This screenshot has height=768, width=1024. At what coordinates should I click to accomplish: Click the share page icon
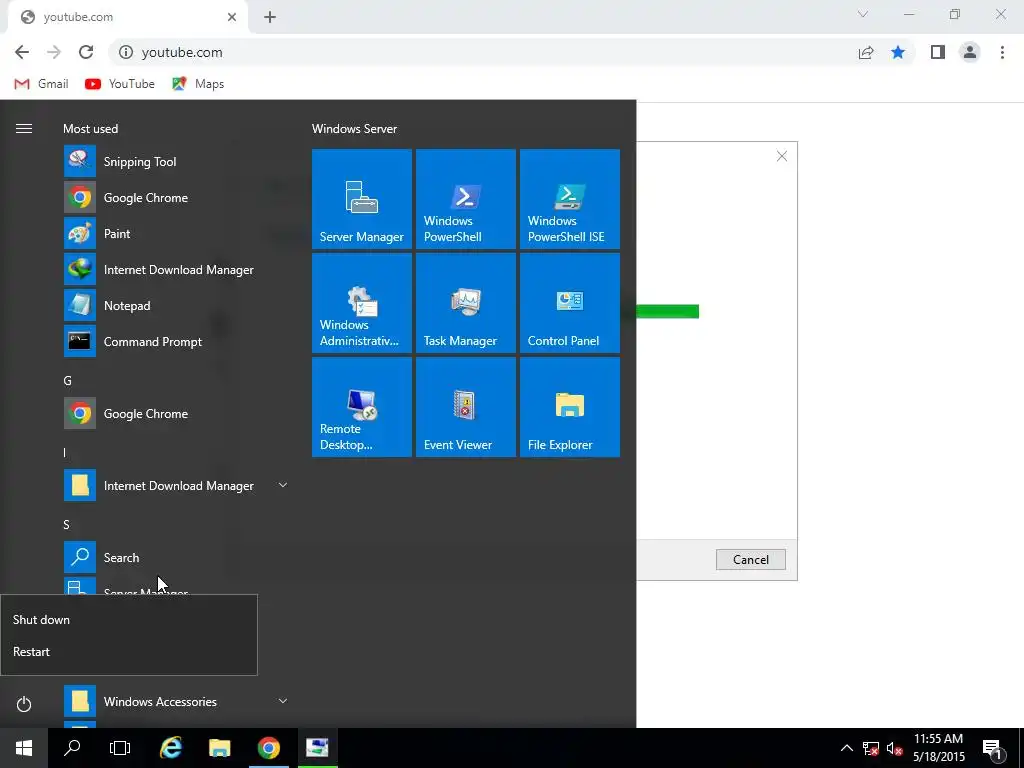pos(866,52)
